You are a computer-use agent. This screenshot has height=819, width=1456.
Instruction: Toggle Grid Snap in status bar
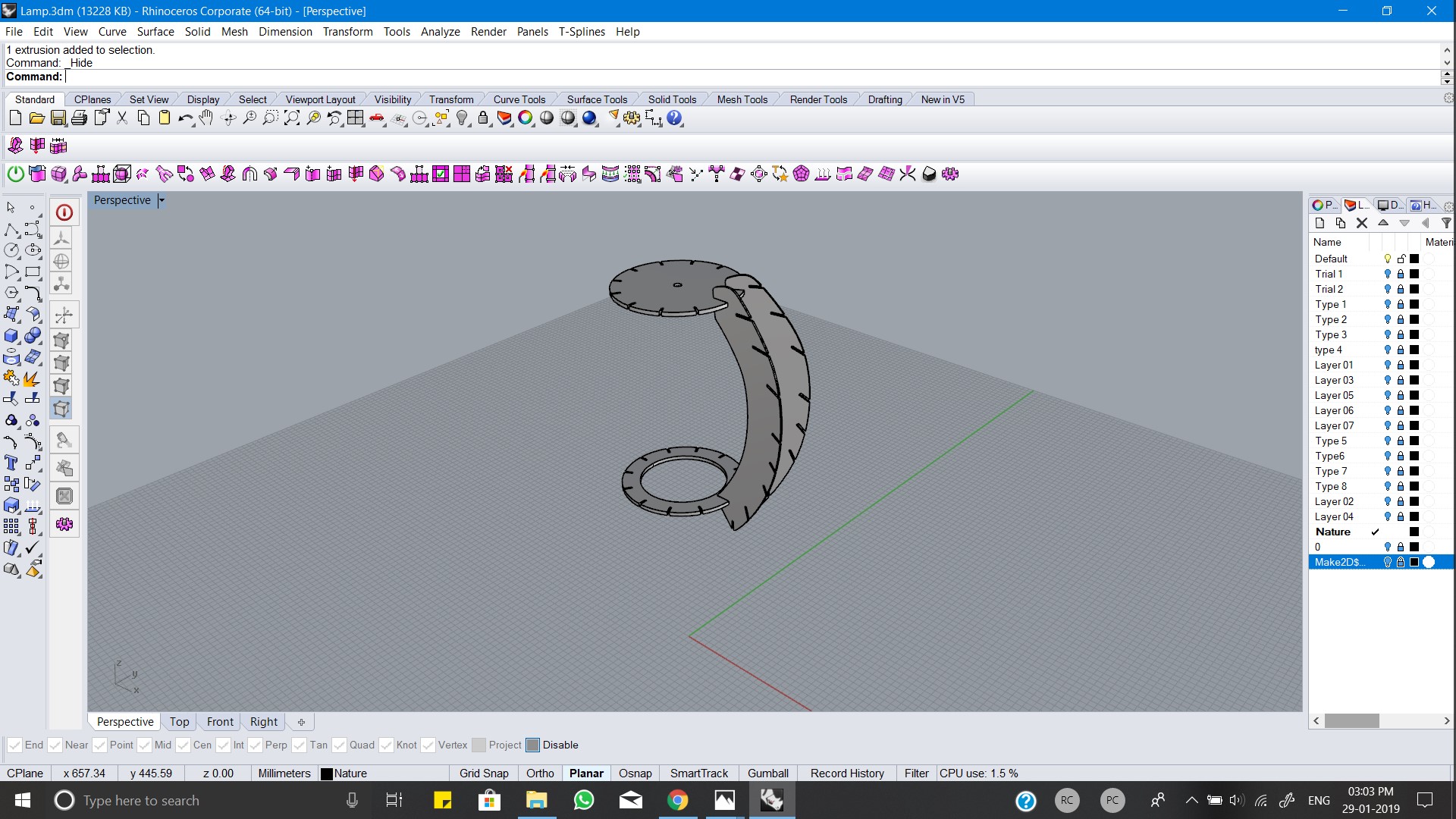pos(484,773)
